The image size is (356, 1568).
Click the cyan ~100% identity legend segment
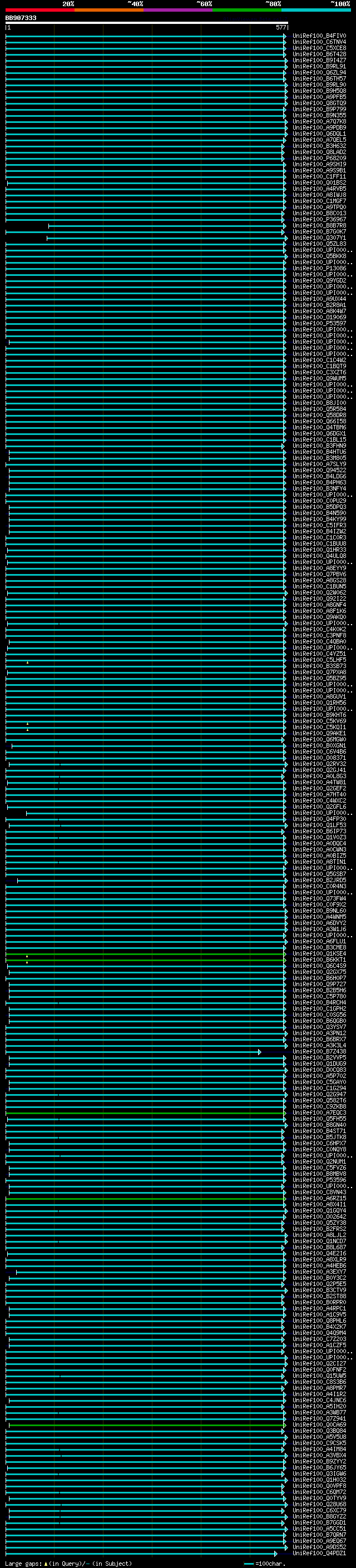click(x=316, y=10)
